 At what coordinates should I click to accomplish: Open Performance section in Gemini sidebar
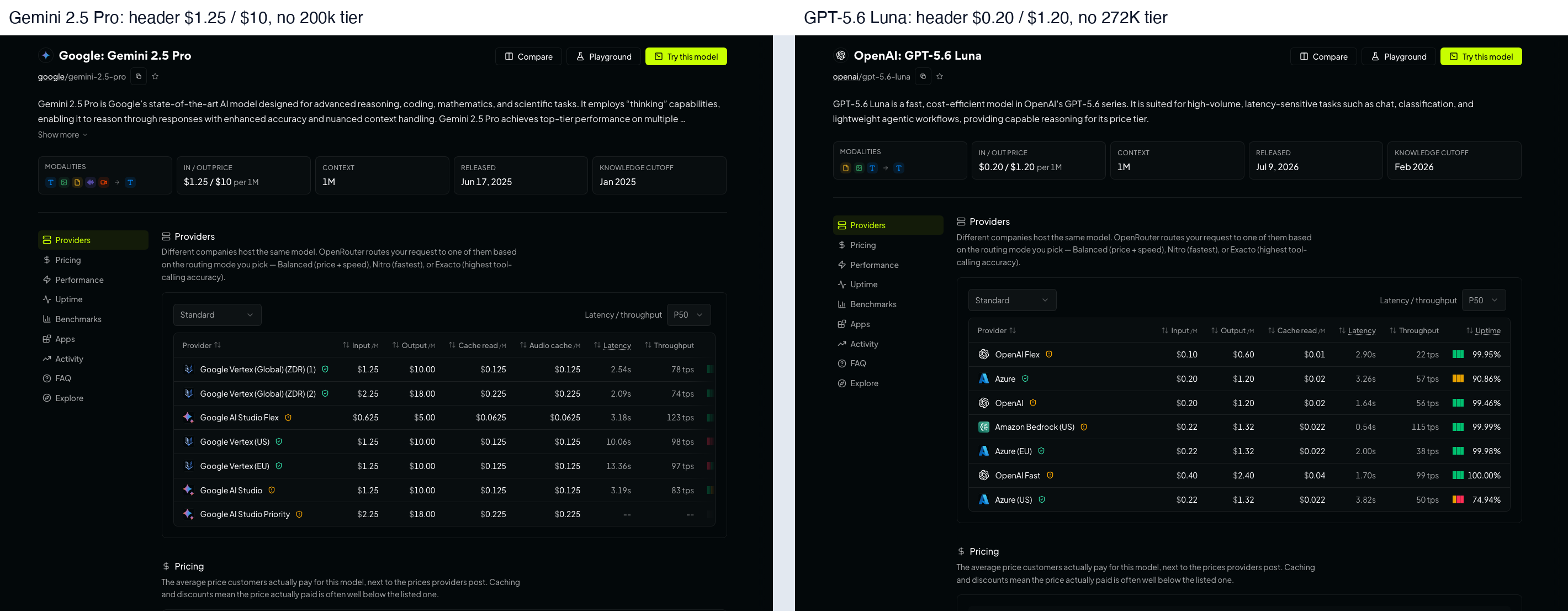click(93, 280)
